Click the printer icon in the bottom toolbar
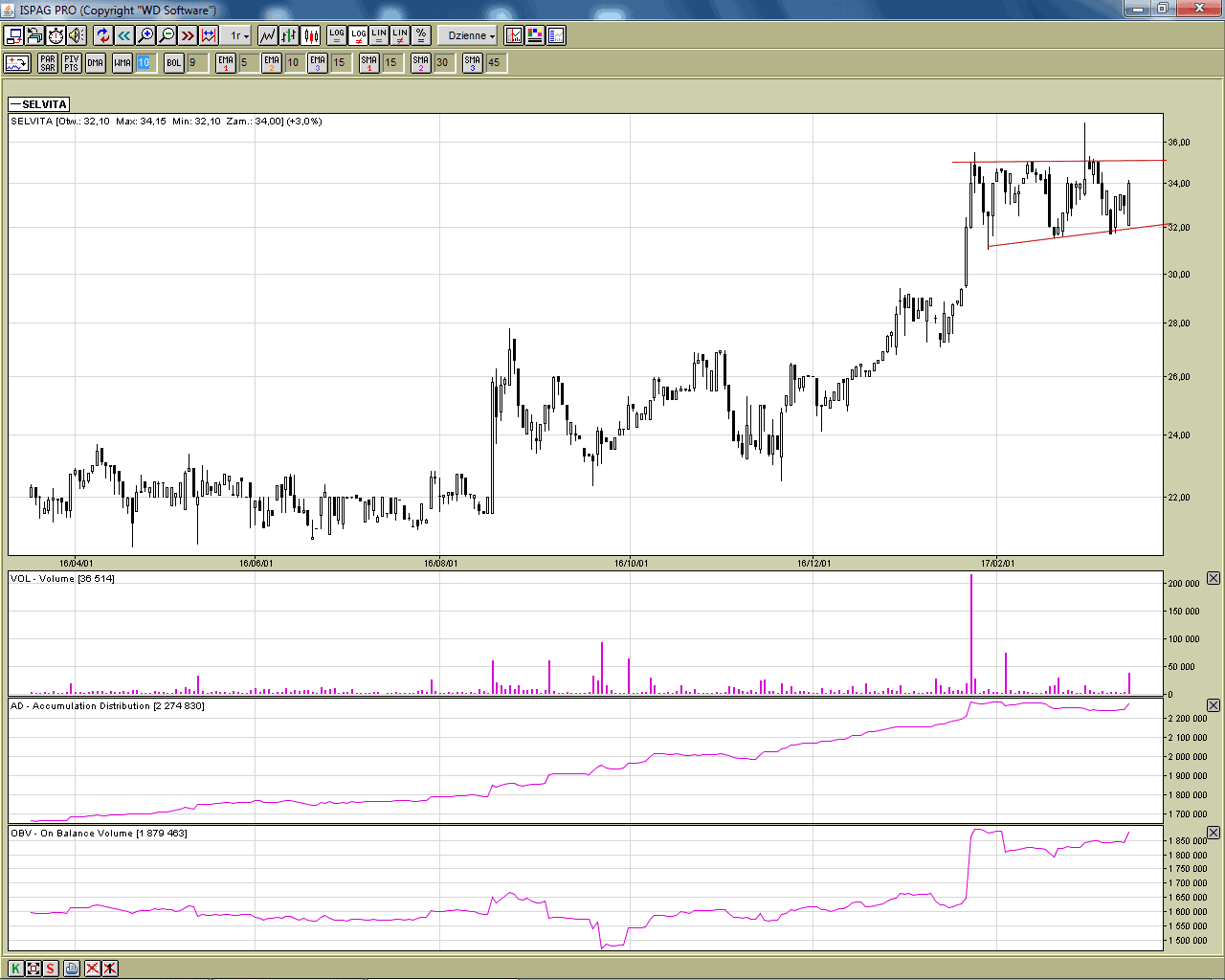The image size is (1225, 980). coord(72,968)
